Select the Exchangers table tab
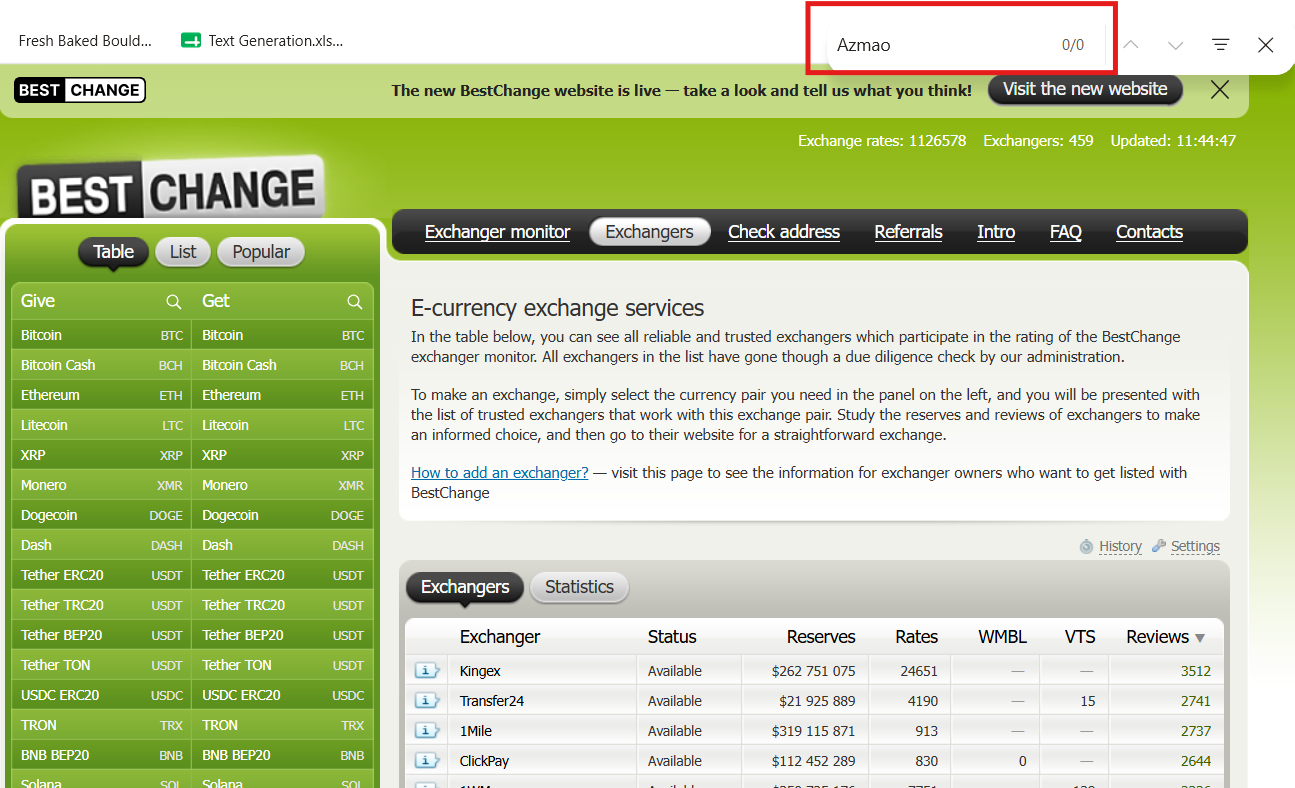Image resolution: width=1295 pixels, height=788 pixels. click(465, 587)
